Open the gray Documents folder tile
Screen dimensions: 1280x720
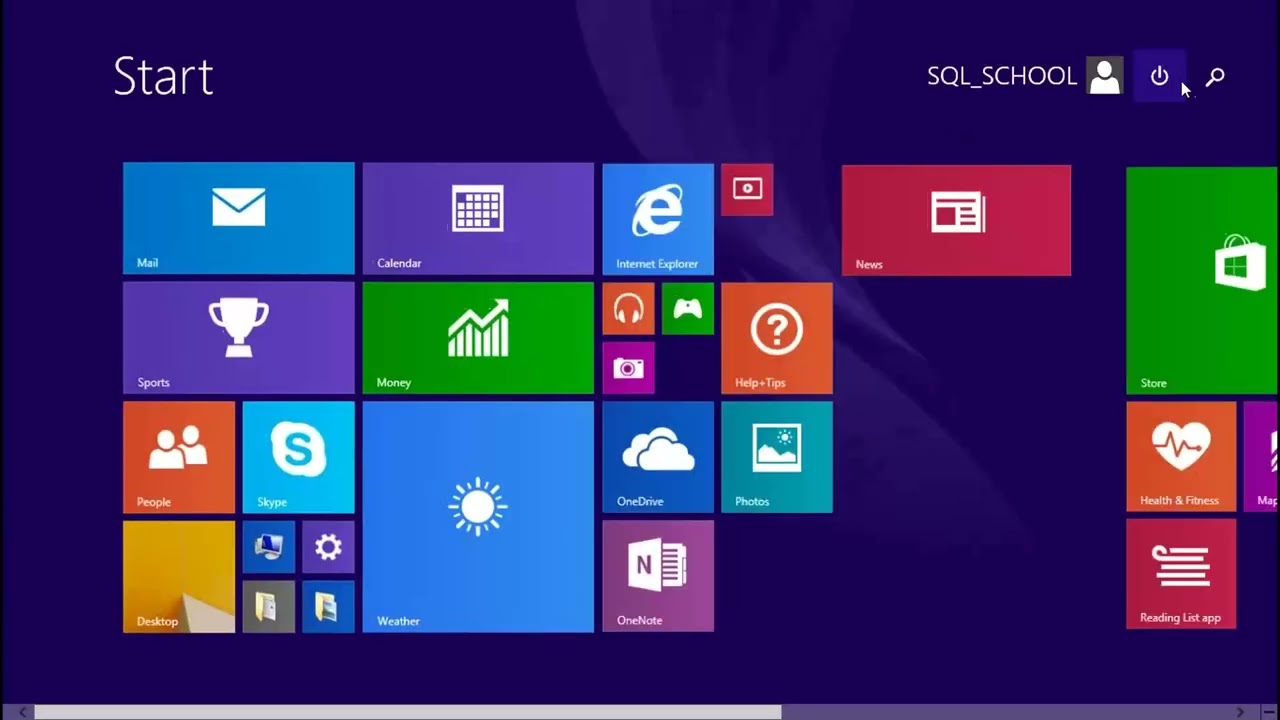[269, 606]
